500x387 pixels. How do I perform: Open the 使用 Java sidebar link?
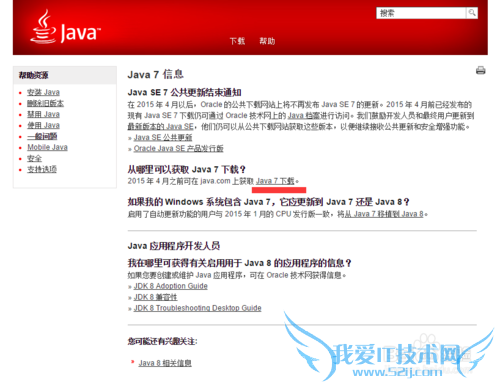43,125
